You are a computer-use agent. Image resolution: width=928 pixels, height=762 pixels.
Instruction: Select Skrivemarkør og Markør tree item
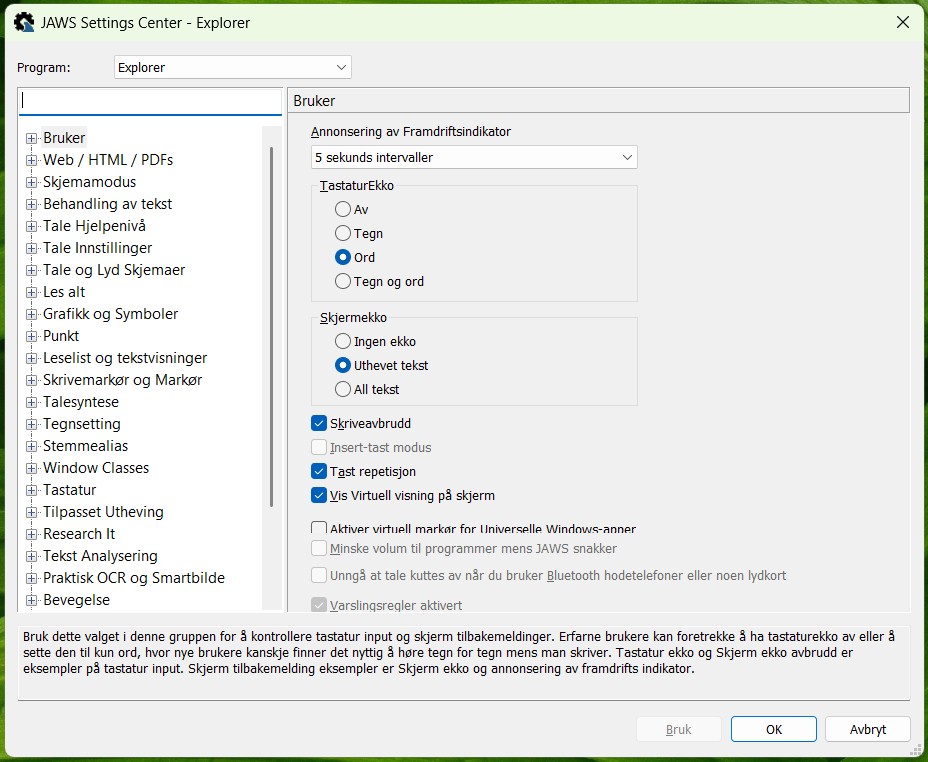123,380
